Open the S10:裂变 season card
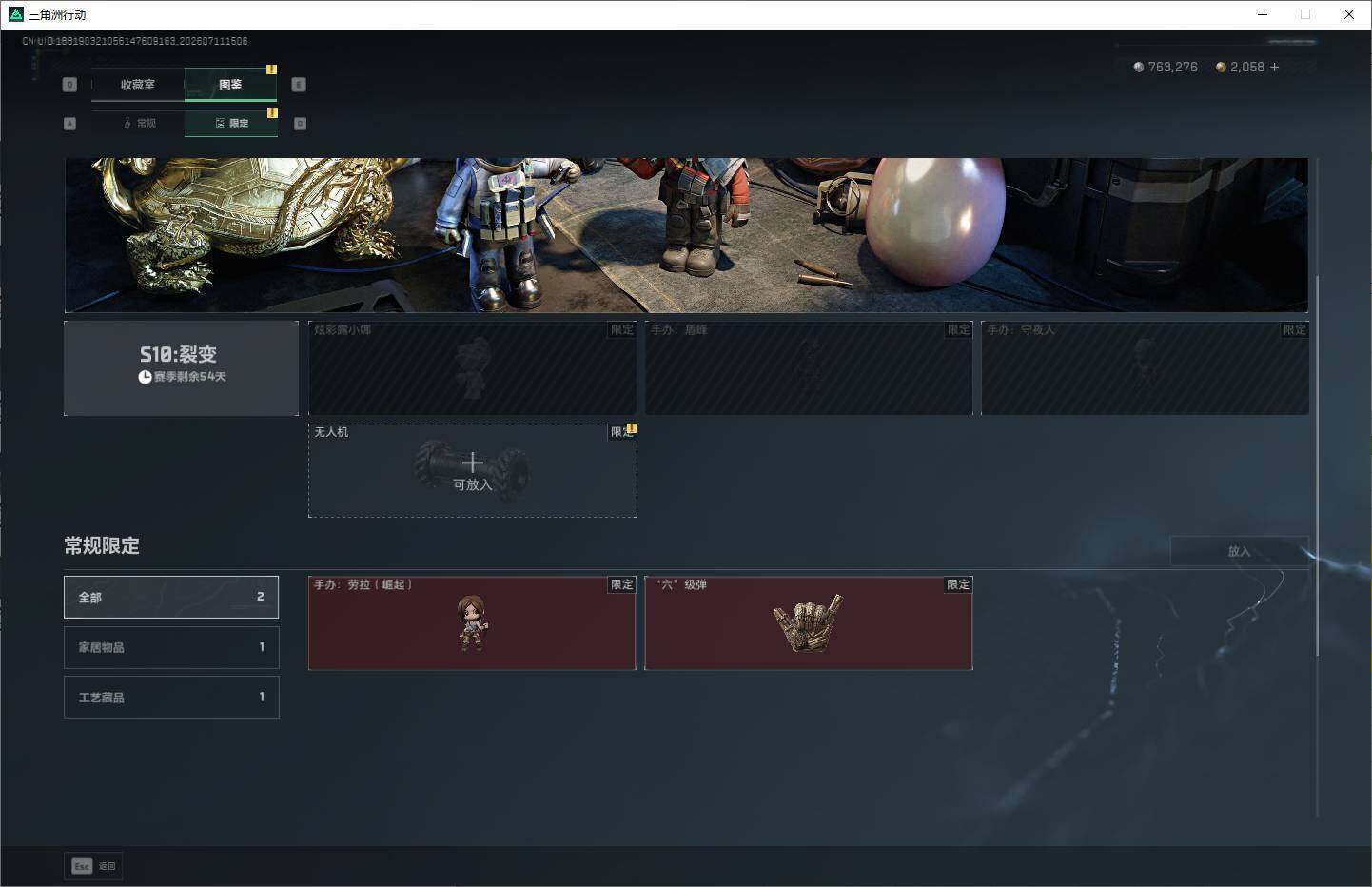 coord(181,367)
